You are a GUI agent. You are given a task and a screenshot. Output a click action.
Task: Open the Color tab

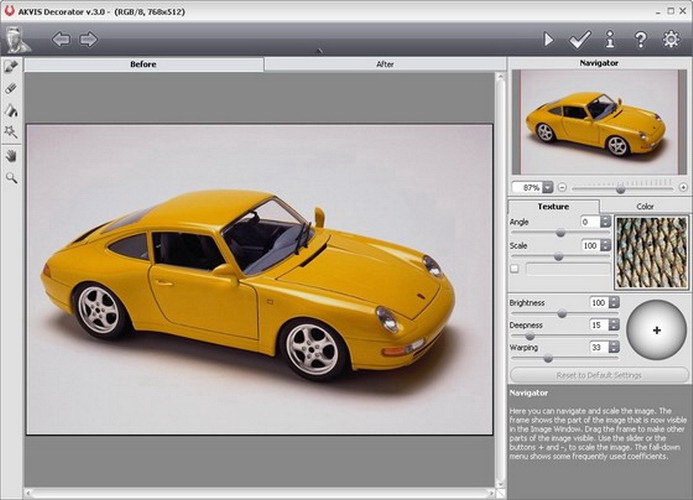[x=645, y=206]
